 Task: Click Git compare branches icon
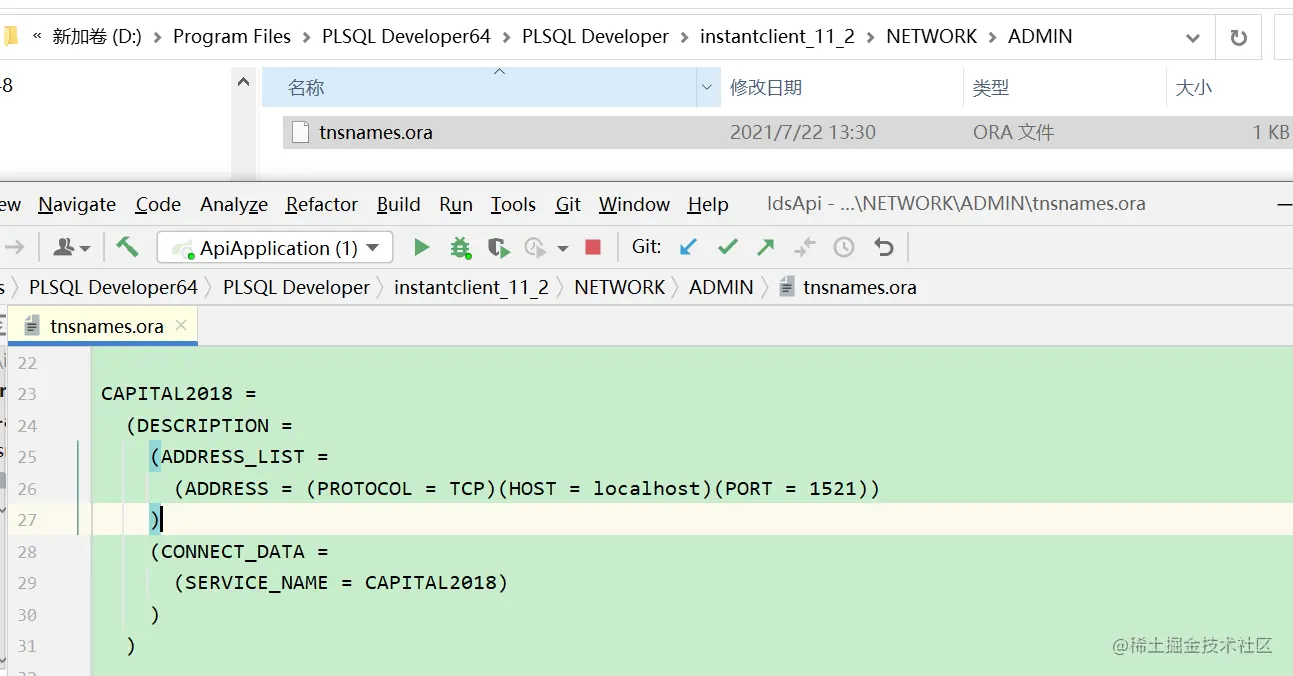(x=805, y=247)
